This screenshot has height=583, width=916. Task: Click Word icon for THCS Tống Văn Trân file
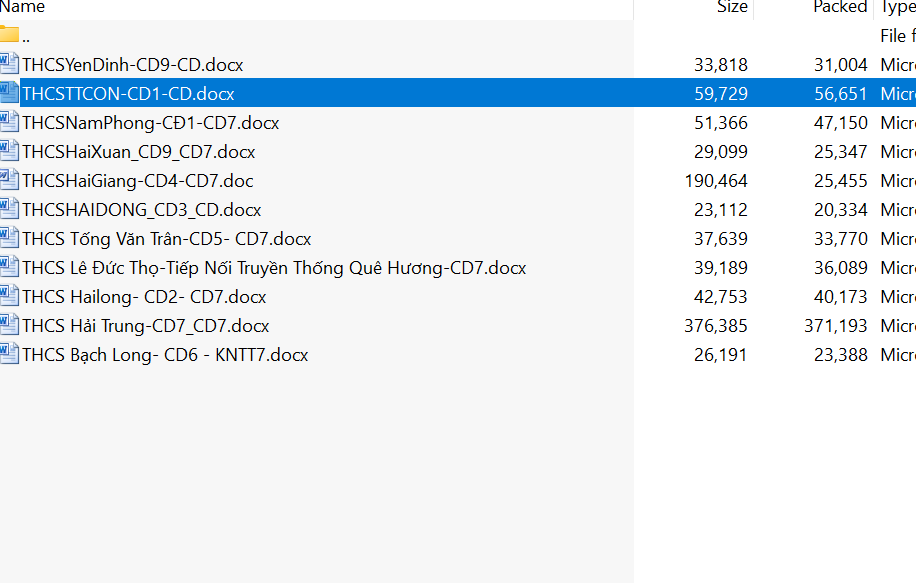coord(10,238)
